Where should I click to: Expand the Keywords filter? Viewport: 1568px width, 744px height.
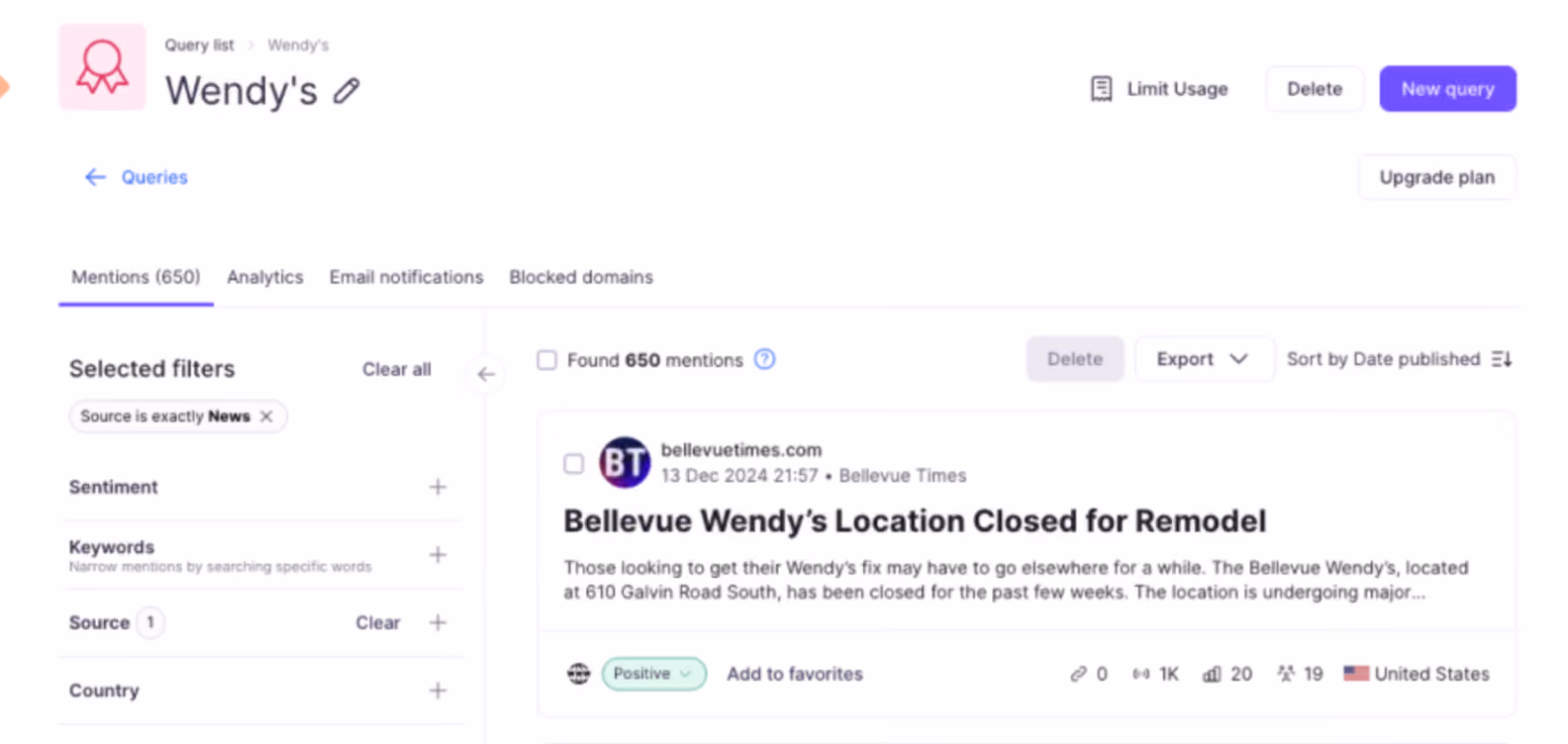tap(438, 555)
